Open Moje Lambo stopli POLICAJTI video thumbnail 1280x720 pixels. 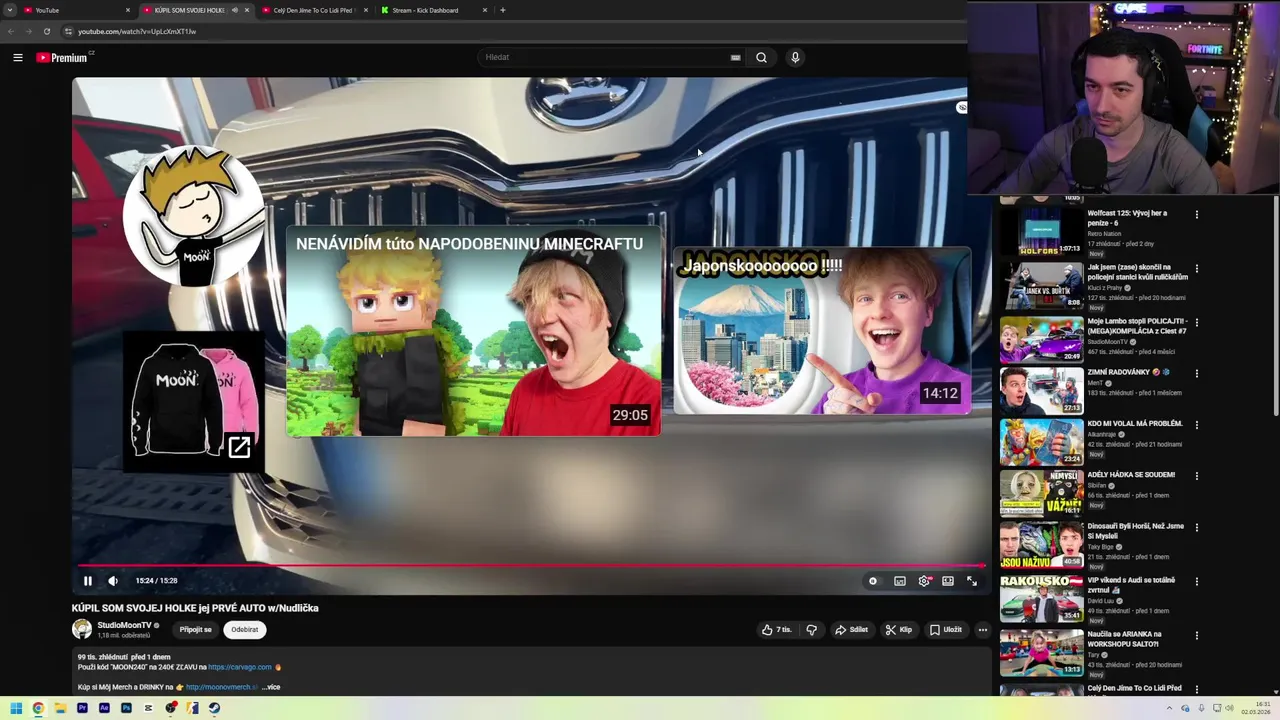[1042, 339]
